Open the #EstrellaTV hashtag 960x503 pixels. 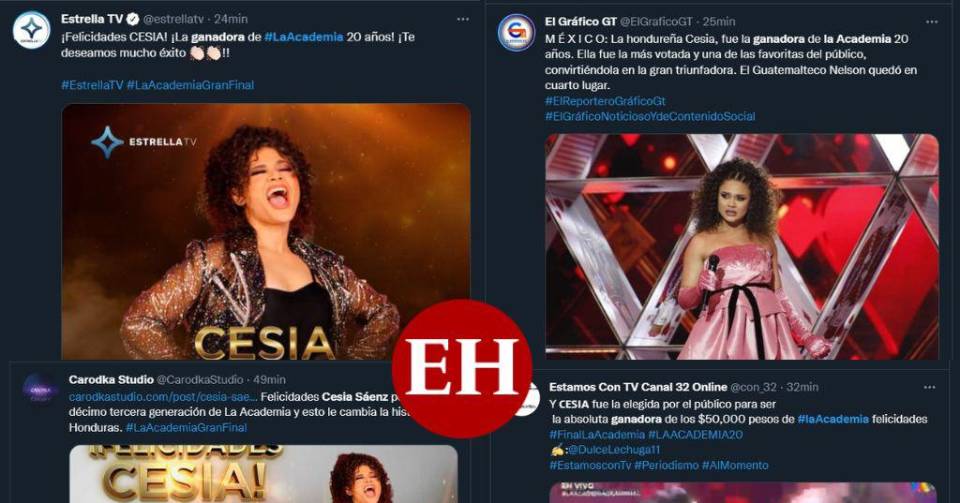point(92,85)
